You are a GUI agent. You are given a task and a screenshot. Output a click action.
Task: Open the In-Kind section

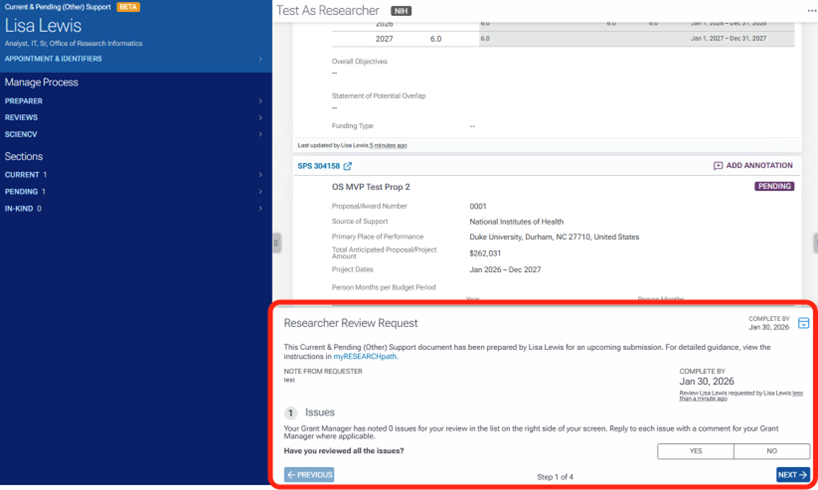pos(134,208)
